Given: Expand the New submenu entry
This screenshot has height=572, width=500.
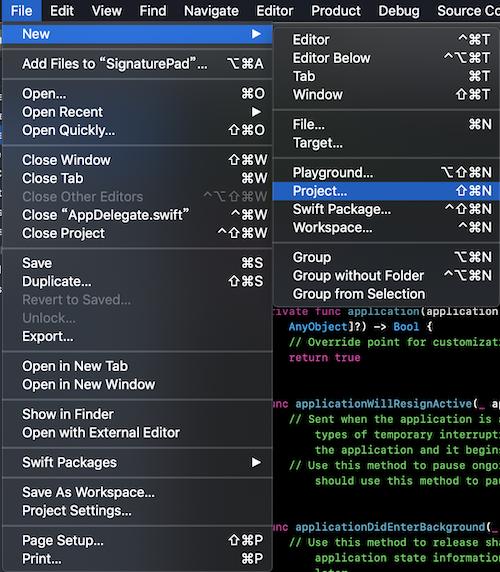Looking at the screenshot, I should click(x=137, y=34).
